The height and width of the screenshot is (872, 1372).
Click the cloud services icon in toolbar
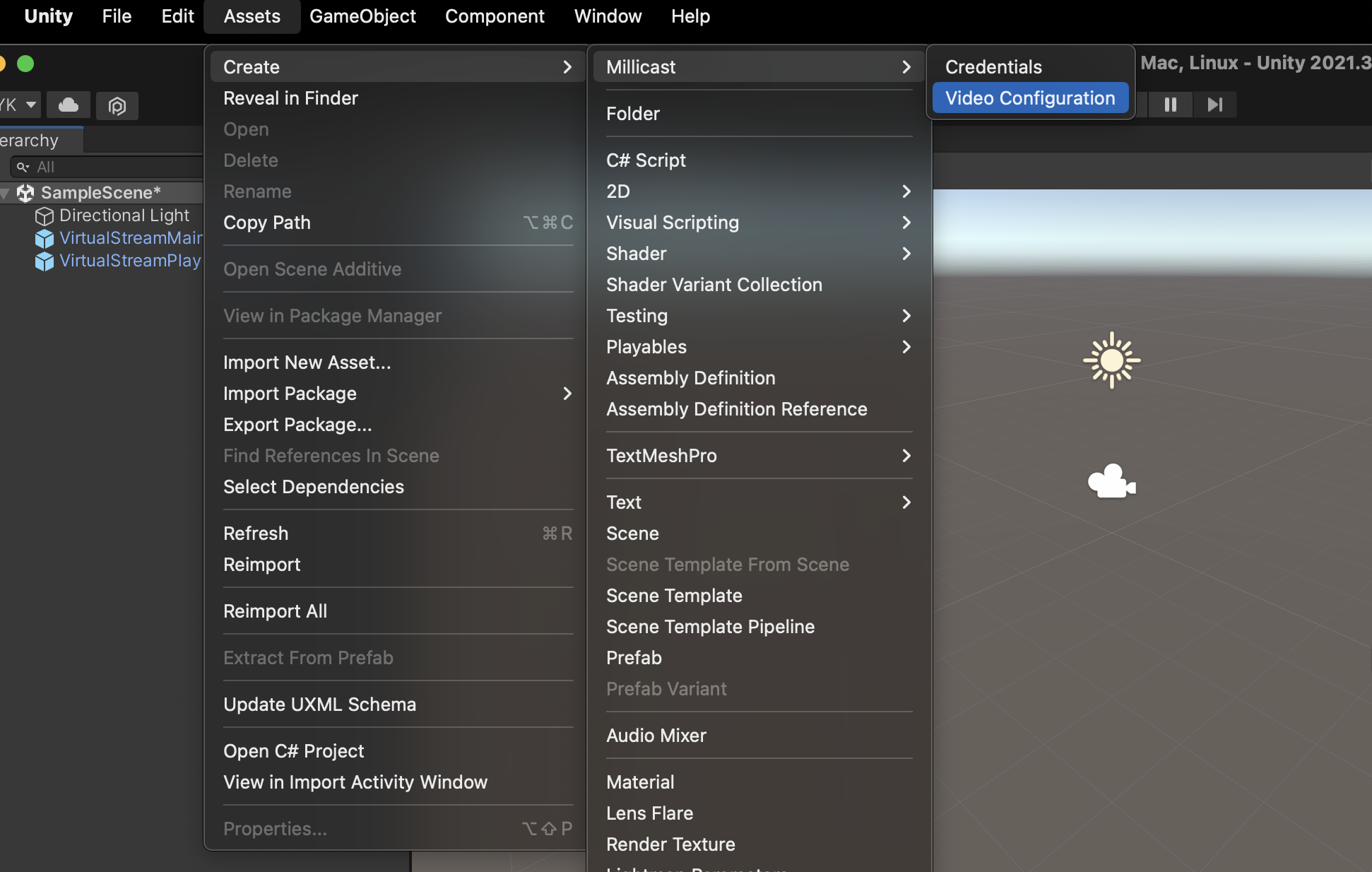pos(69,105)
